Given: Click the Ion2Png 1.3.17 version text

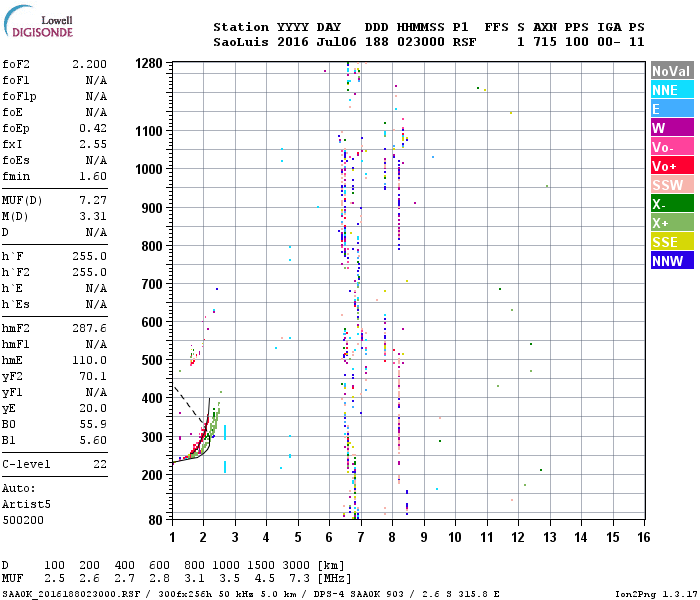Looking at the screenshot, I should point(656,594).
